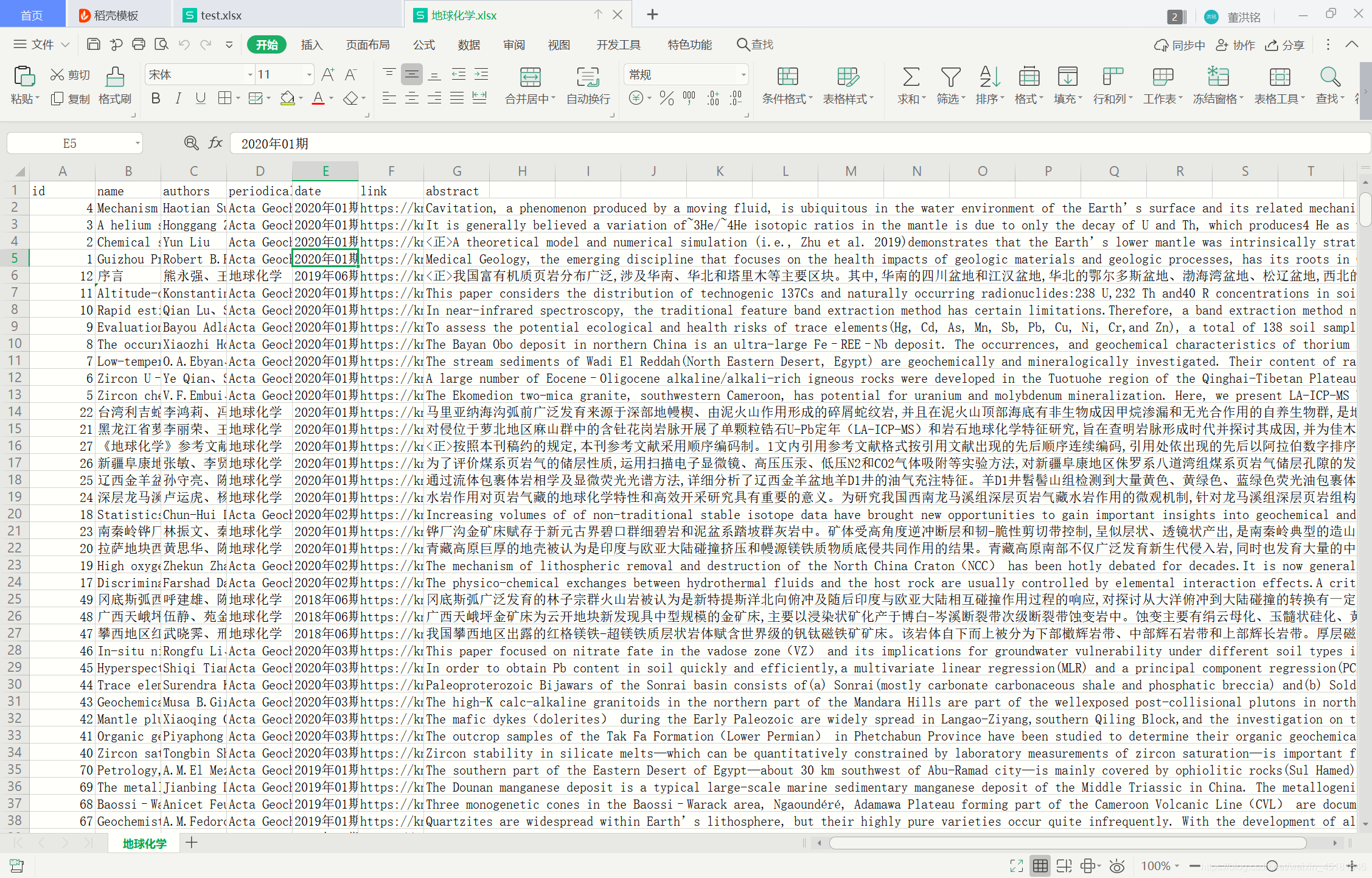This screenshot has height=878, width=1372.
Task: Click the Format Painter (格式刷) icon
Action: pyautogui.click(x=114, y=77)
